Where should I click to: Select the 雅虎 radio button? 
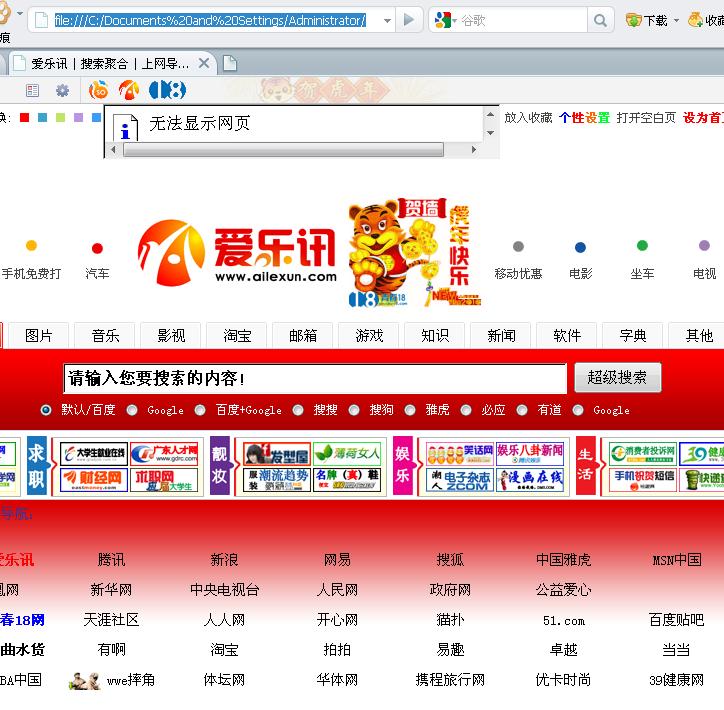click(x=410, y=410)
